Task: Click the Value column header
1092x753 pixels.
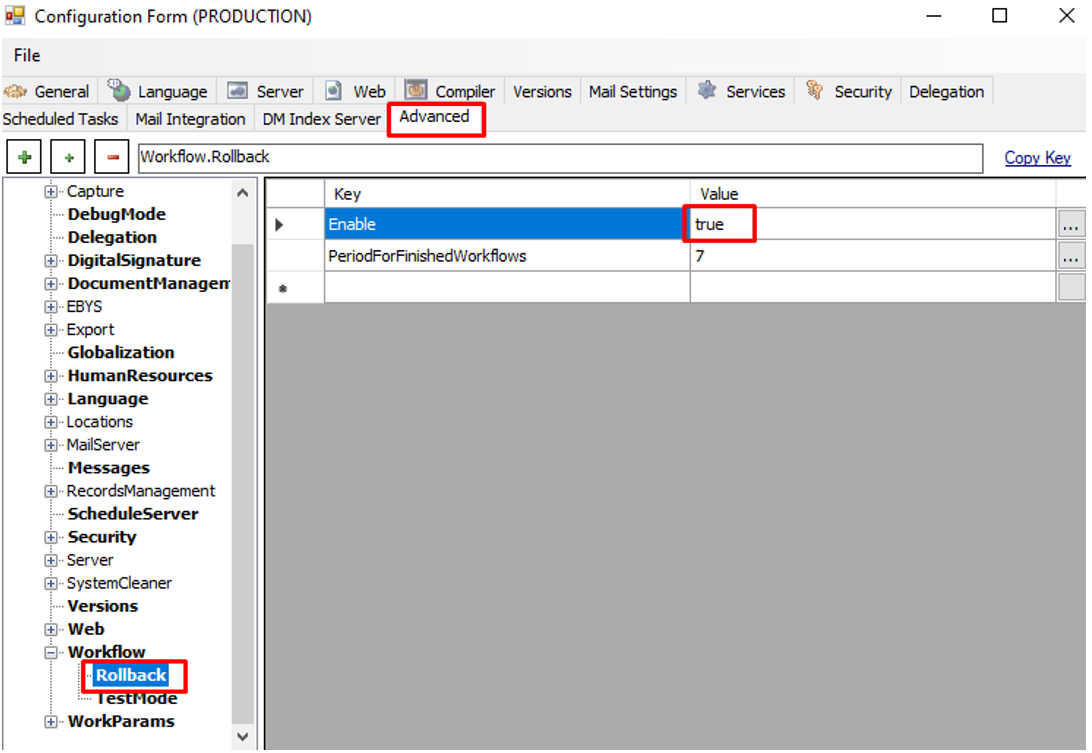Action: pos(873,194)
